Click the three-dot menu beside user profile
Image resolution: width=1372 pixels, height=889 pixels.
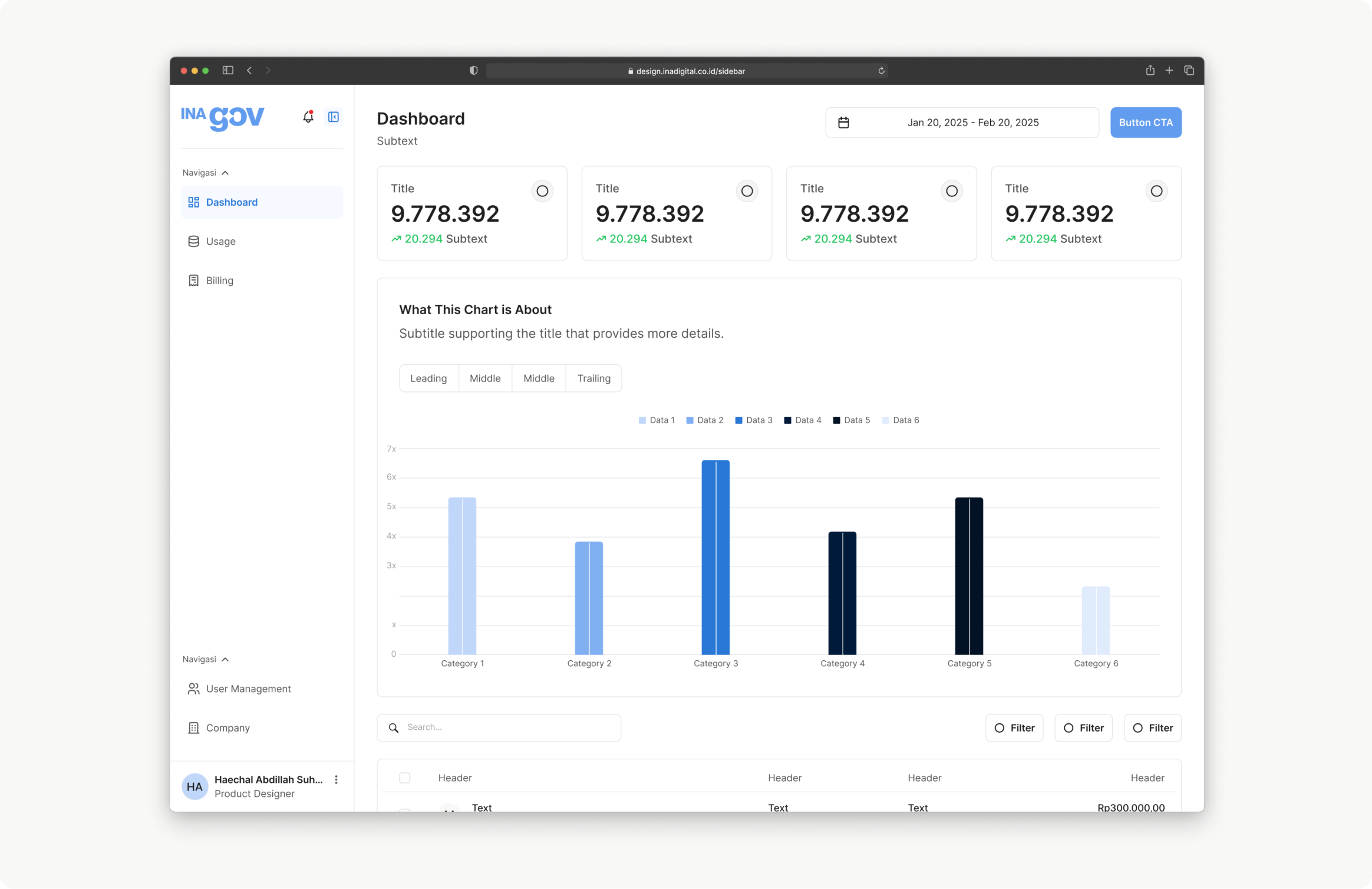(x=337, y=779)
